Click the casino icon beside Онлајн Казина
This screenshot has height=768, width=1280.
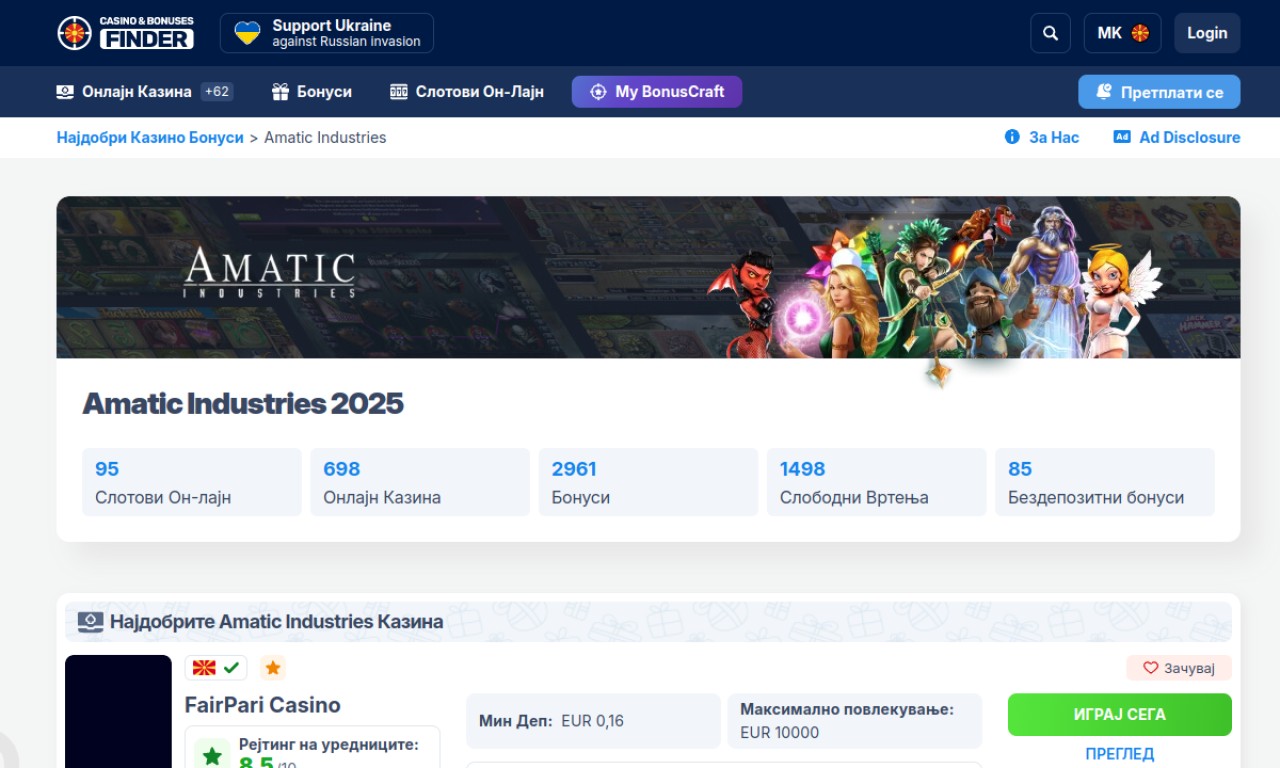pyautogui.click(x=65, y=92)
